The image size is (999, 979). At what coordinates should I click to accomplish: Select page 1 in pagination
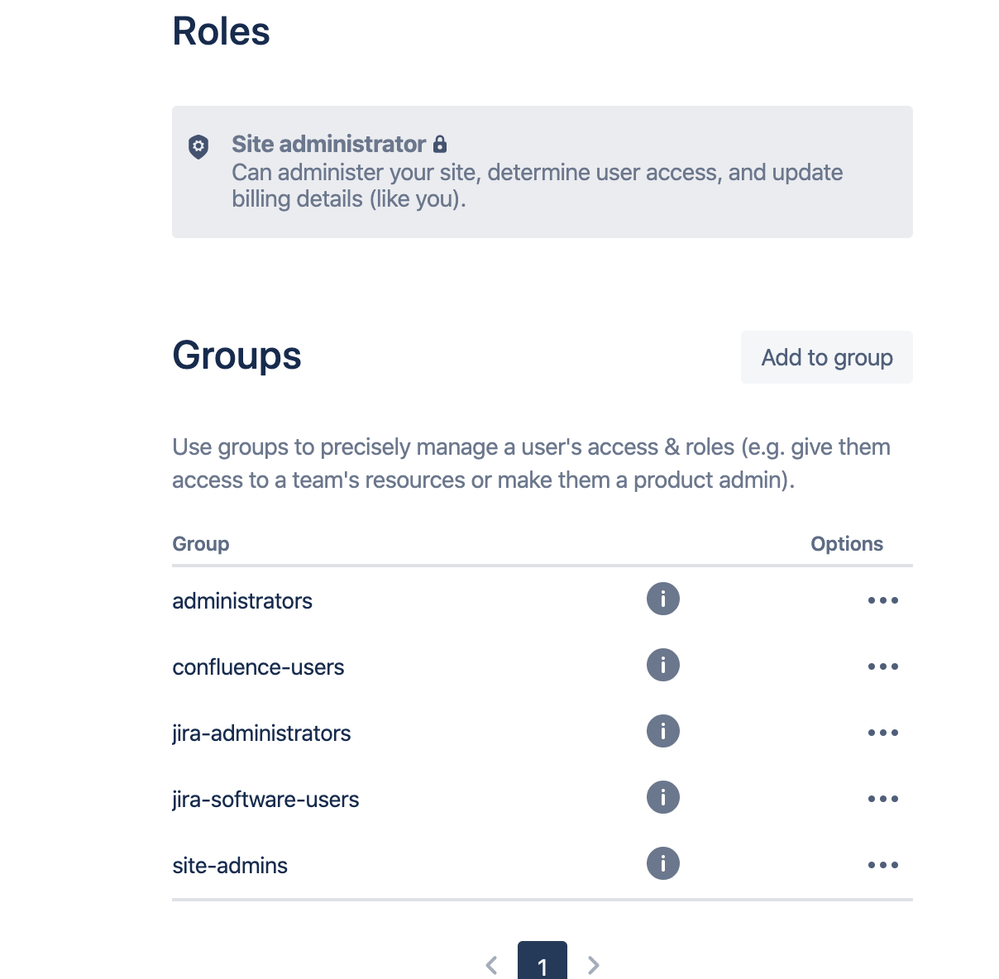542,962
